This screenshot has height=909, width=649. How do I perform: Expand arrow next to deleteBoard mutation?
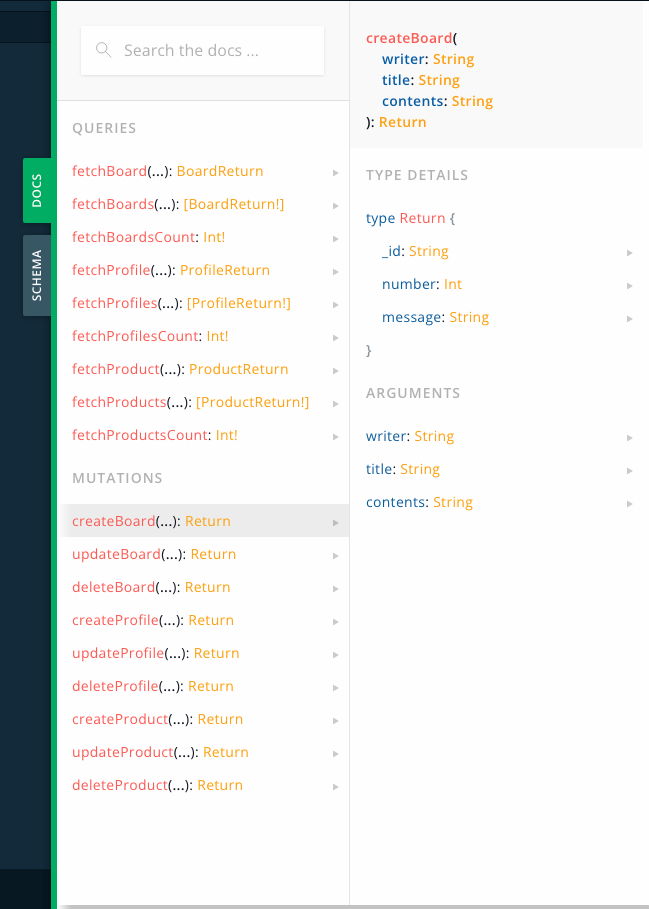(x=336, y=589)
